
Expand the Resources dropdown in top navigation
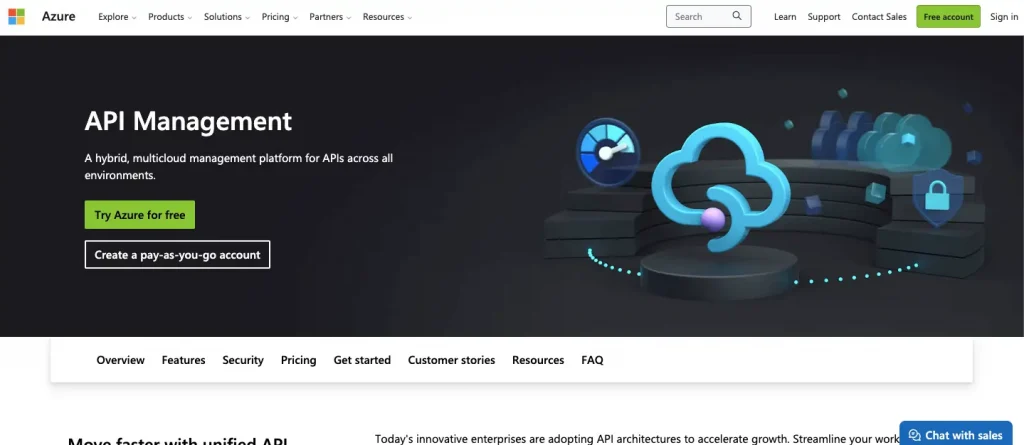pos(387,17)
